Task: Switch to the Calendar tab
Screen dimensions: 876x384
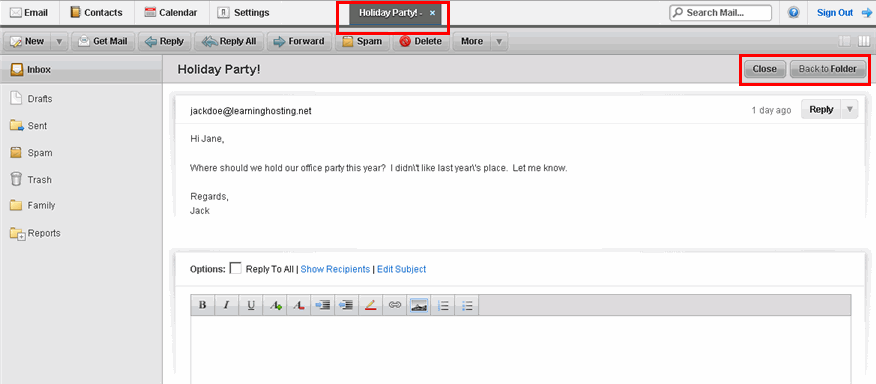Action: [170, 12]
